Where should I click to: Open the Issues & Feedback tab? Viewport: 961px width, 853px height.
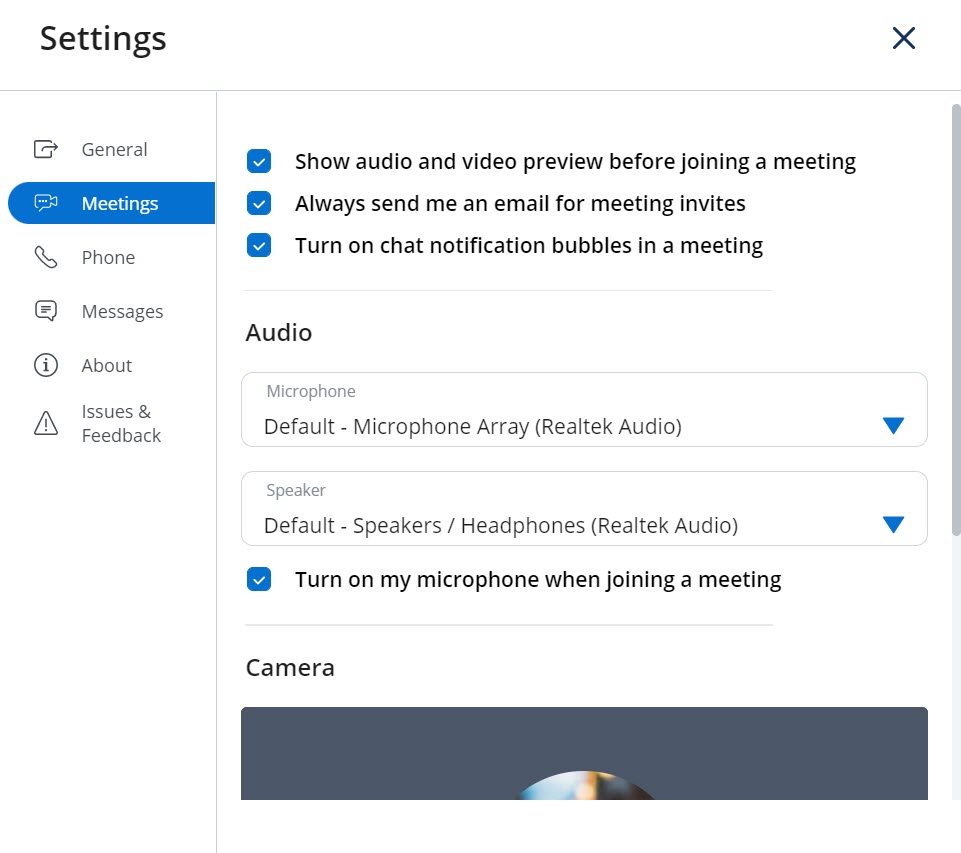click(112, 423)
